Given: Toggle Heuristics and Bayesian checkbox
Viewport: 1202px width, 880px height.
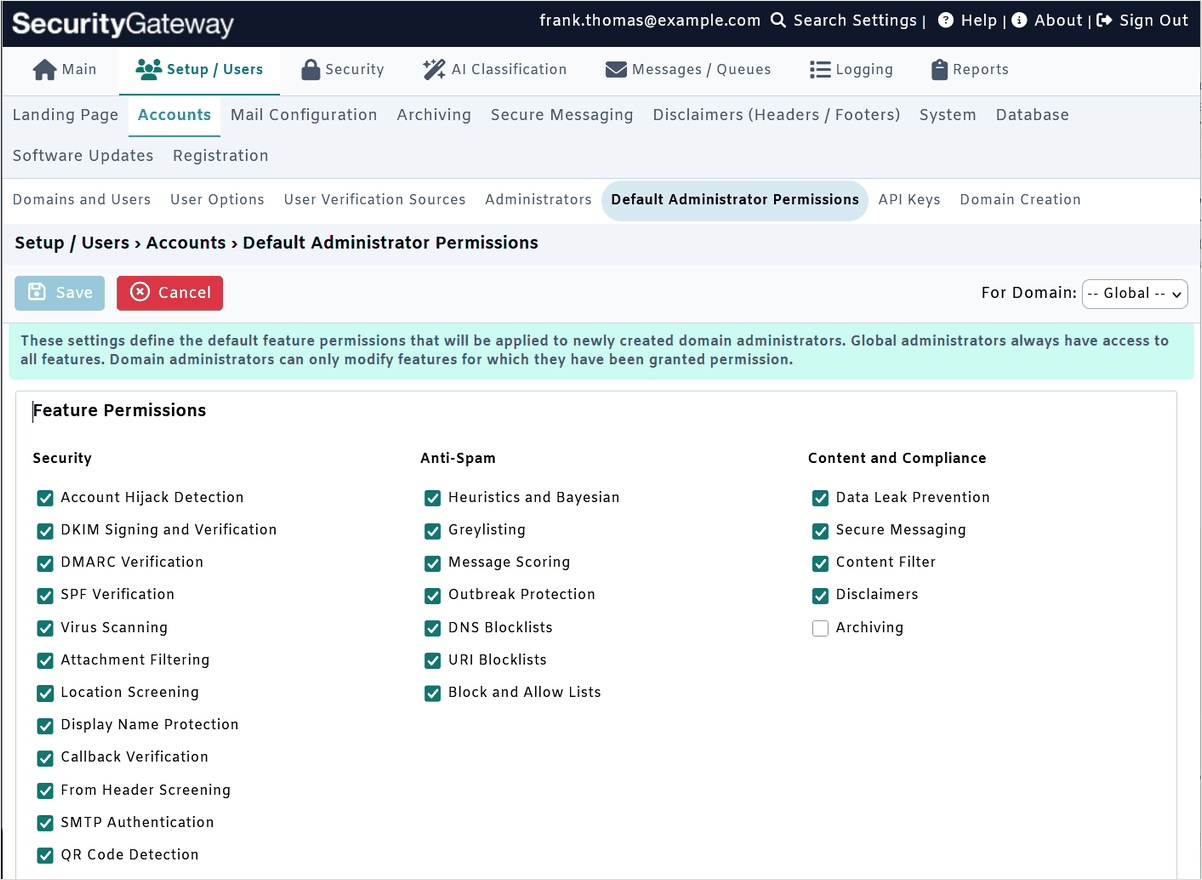Looking at the screenshot, I should pos(432,498).
